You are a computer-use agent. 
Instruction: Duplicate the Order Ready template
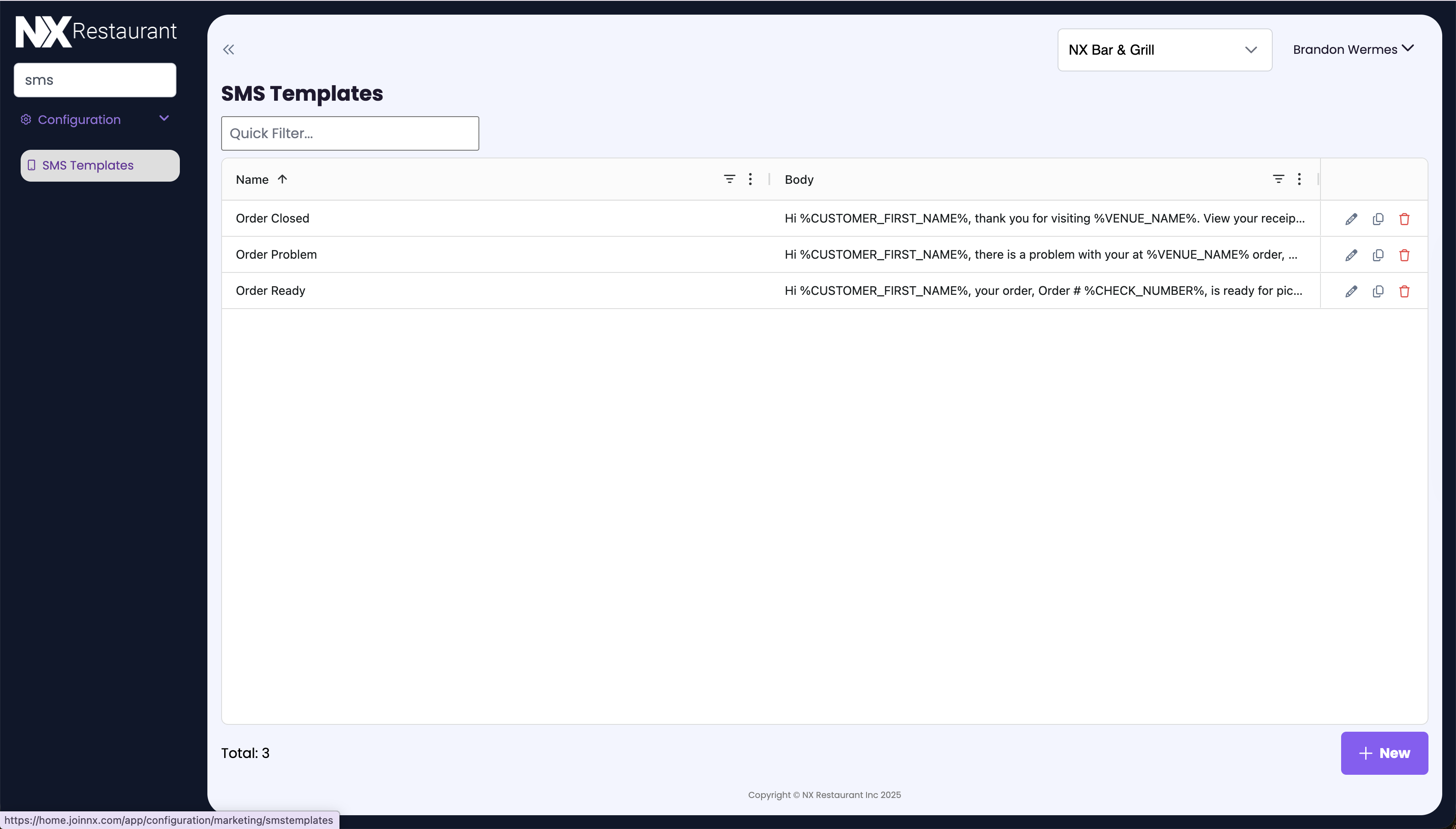1378,291
